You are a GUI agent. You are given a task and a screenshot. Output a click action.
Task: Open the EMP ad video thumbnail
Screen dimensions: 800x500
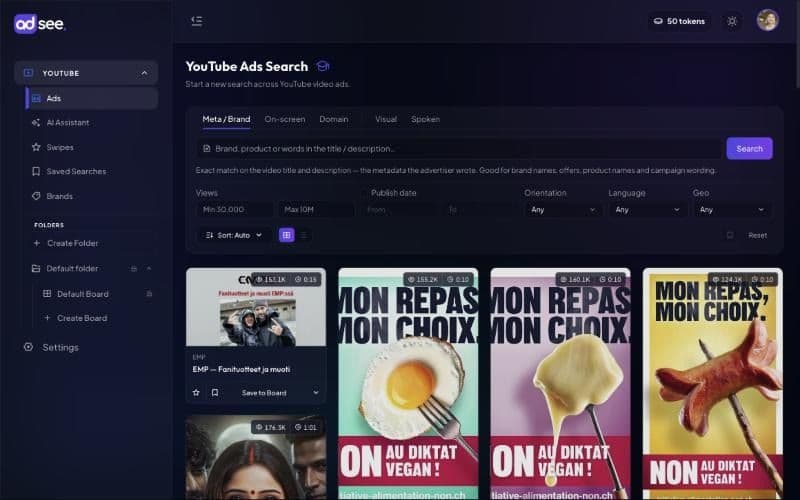[x=256, y=308]
